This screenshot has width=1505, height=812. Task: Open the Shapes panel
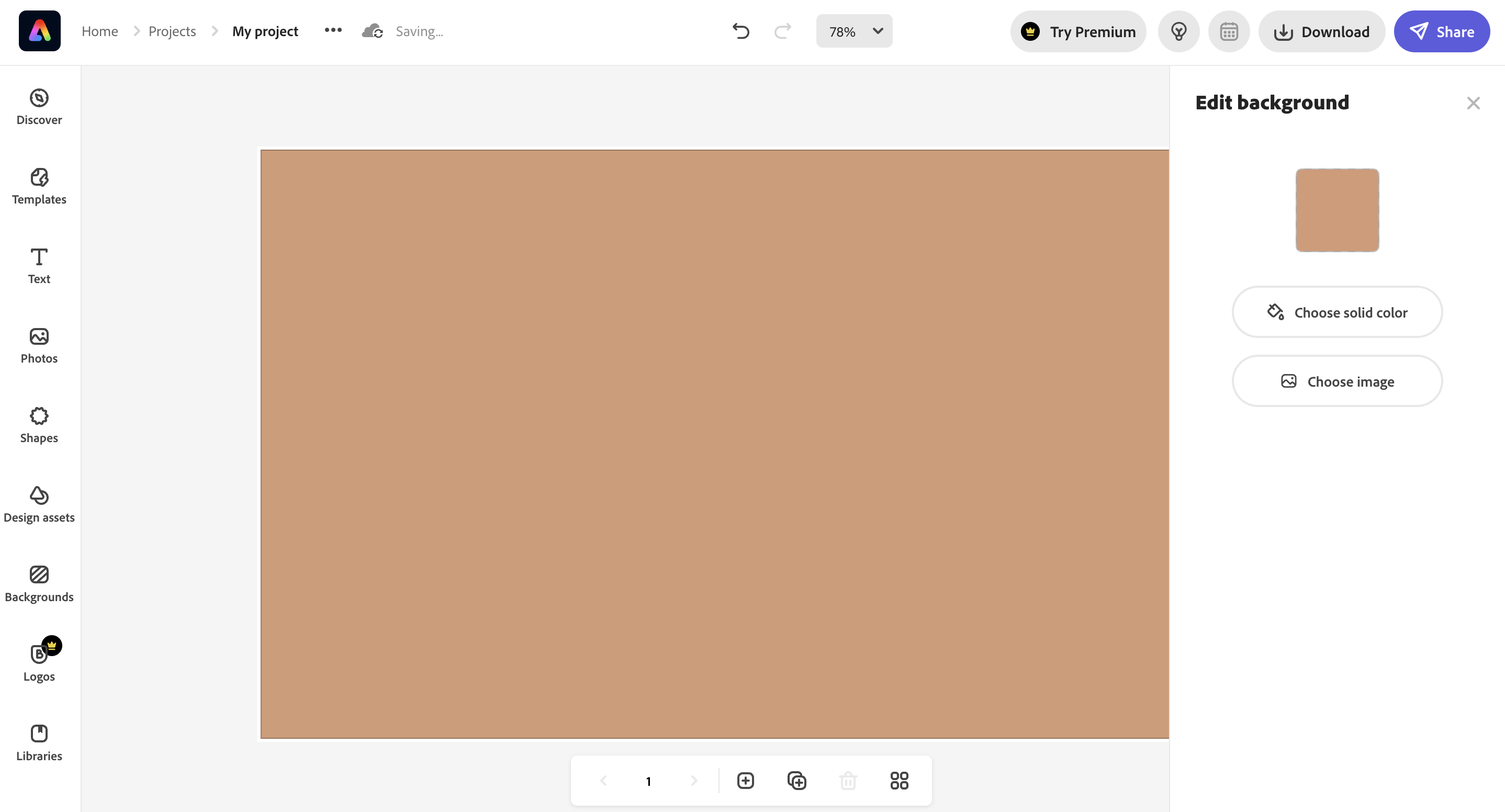(39, 425)
